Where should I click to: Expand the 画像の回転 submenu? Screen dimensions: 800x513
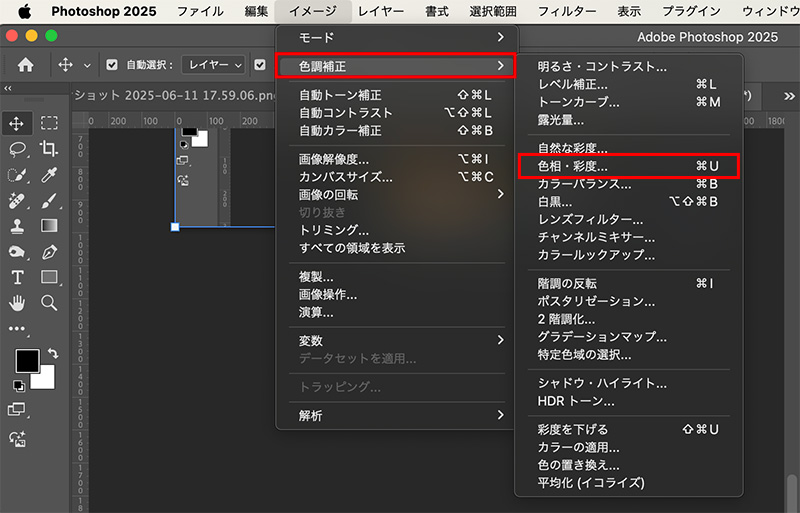pos(397,194)
